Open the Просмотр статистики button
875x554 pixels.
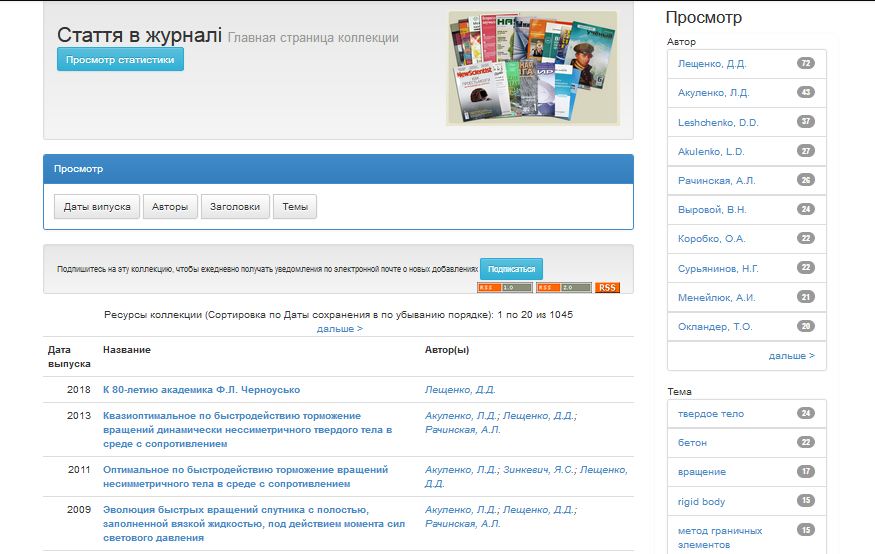[x=120, y=60]
